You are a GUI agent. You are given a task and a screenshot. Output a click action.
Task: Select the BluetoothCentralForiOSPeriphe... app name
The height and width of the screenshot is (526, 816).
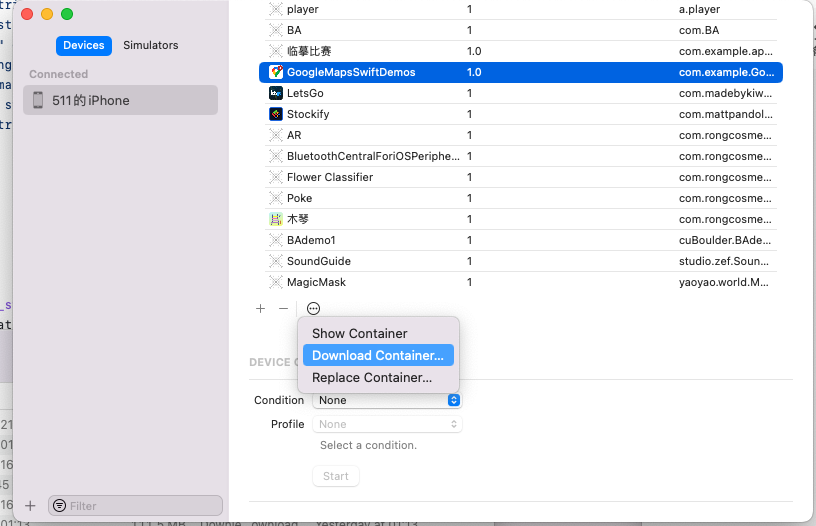(x=373, y=156)
